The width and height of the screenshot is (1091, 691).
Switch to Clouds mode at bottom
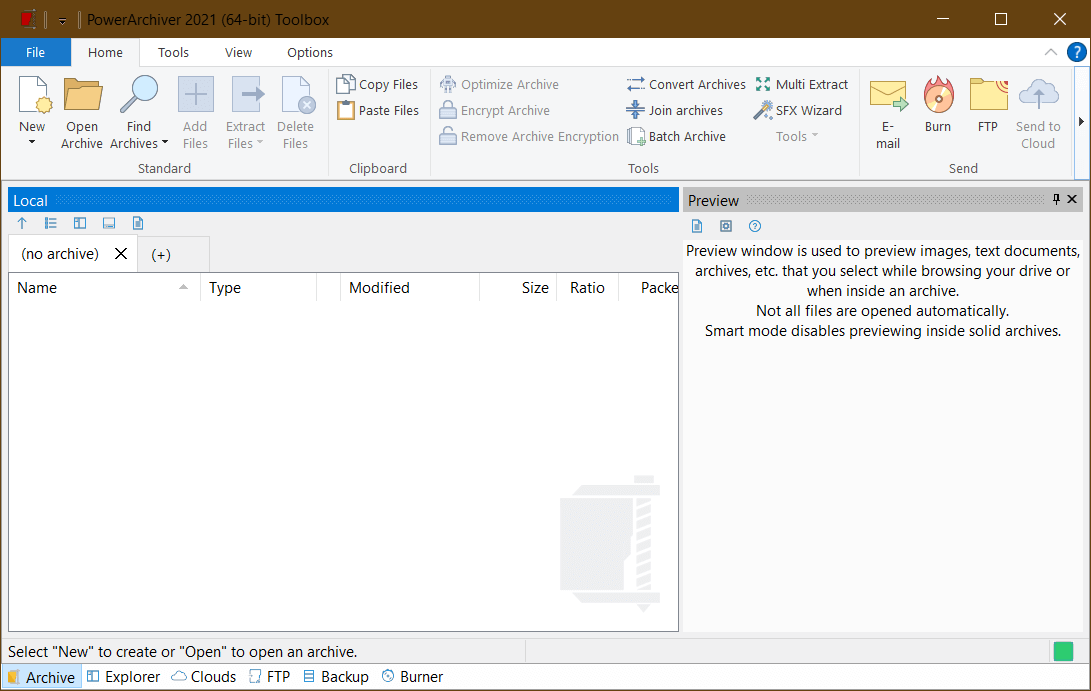204,677
